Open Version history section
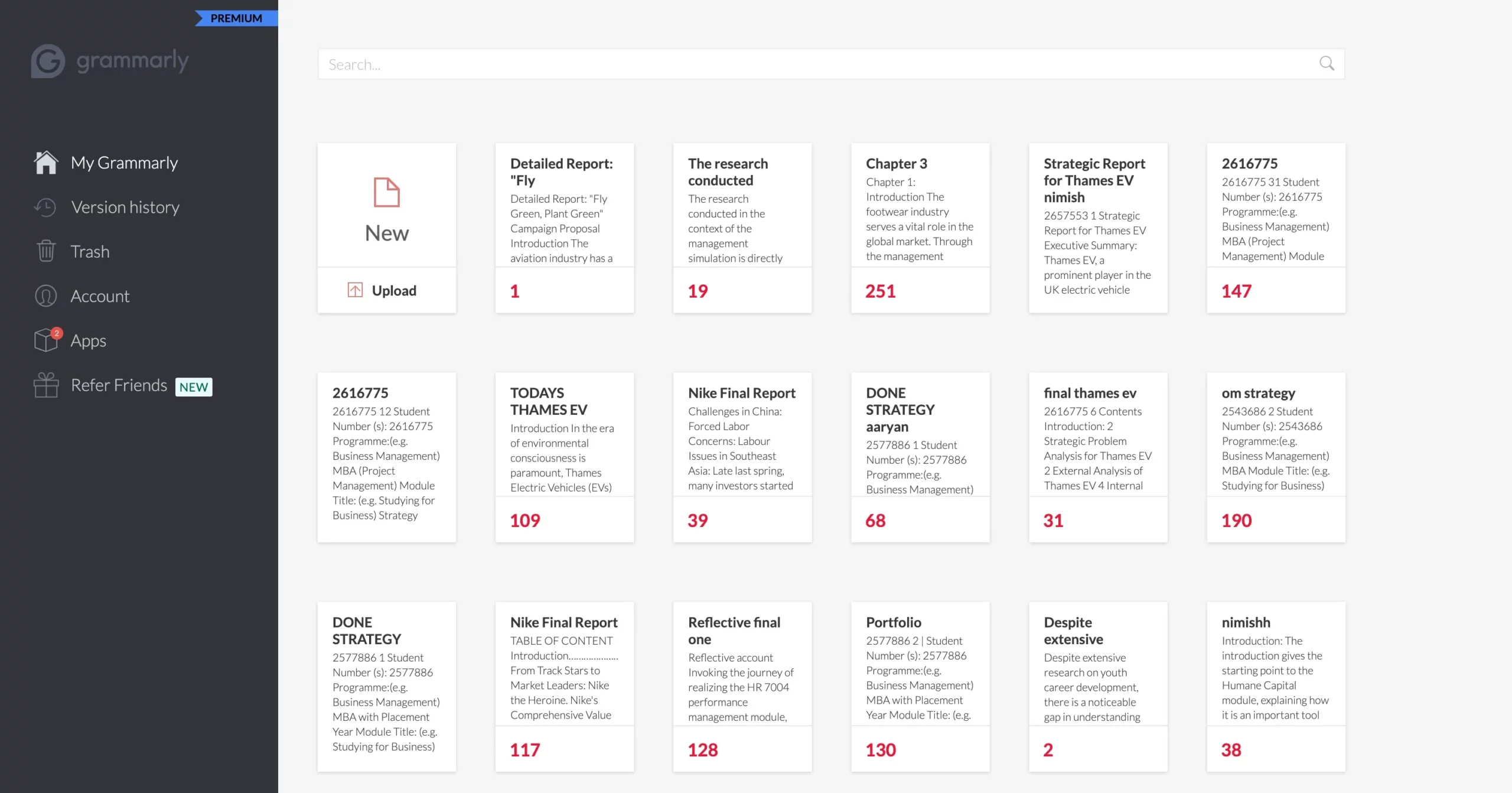This screenshot has height=793, width=1512. 124,207
